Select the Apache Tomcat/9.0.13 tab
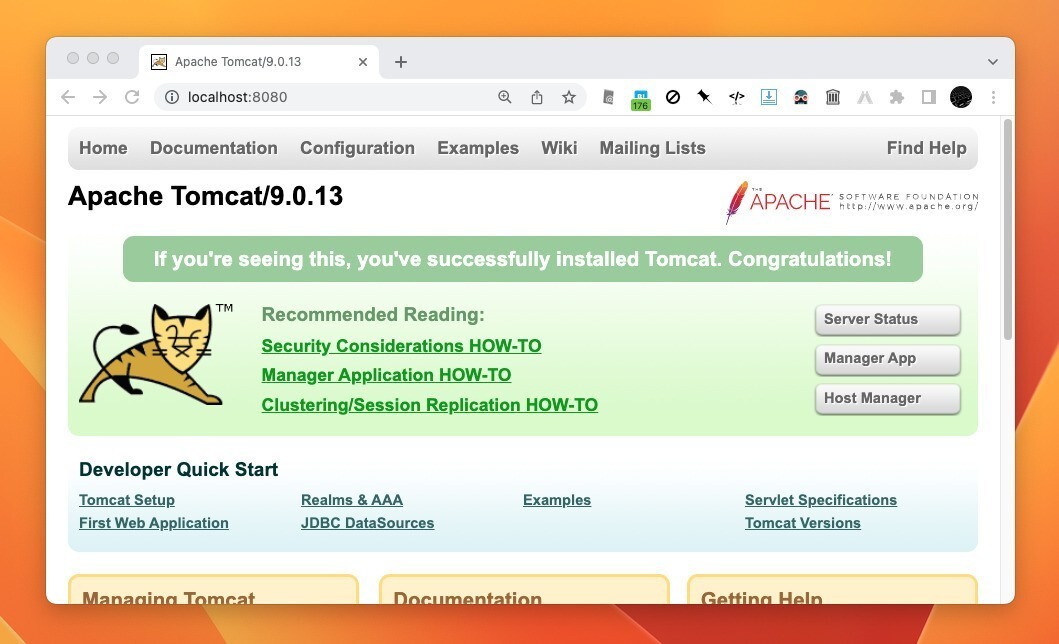The height and width of the screenshot is (644, 1059). click(x=259, y=62)
